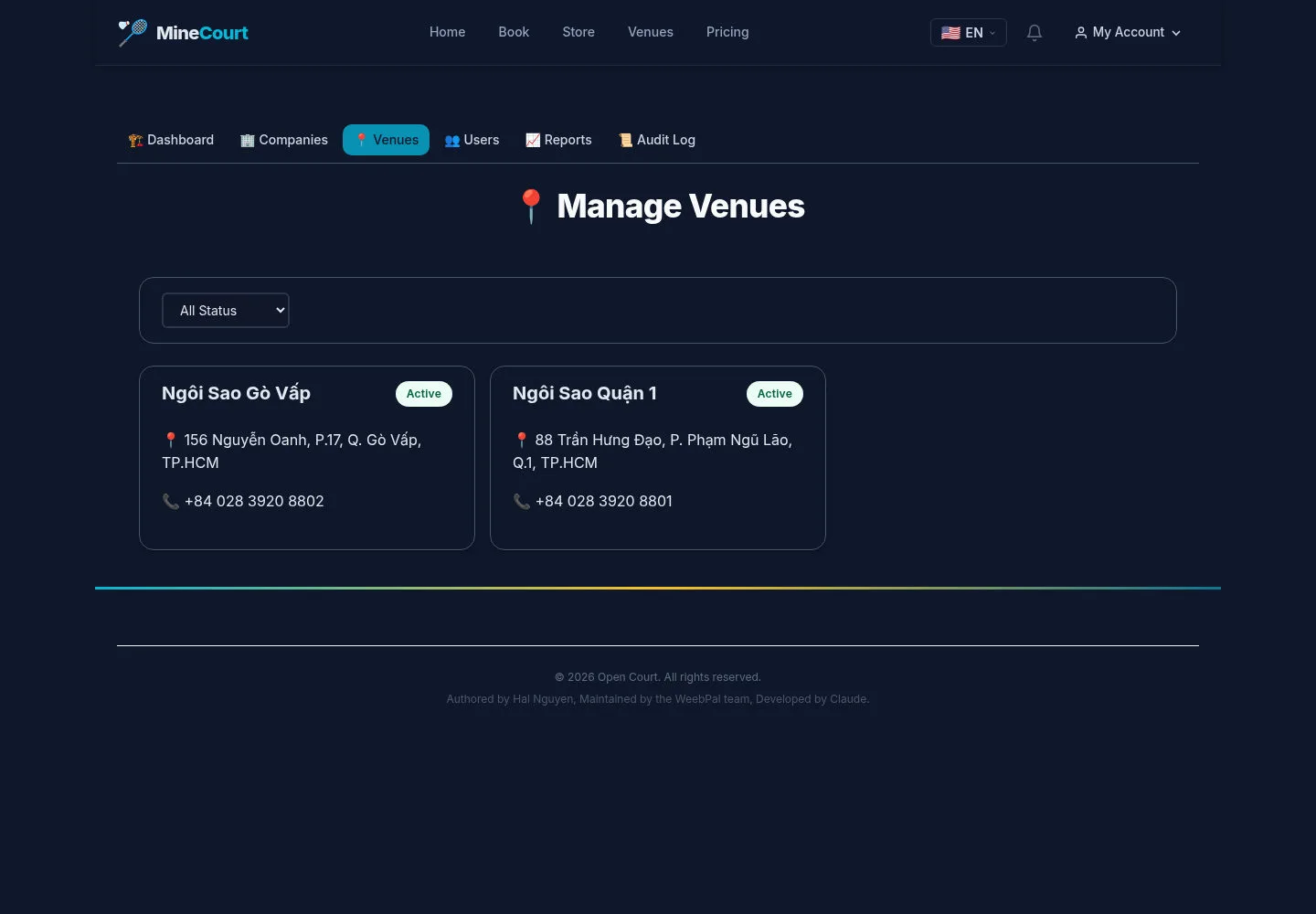Open the Pricing navigation item
This screenshot has height=914, width=1316.
pyautogui.click(x=727, y=32)
